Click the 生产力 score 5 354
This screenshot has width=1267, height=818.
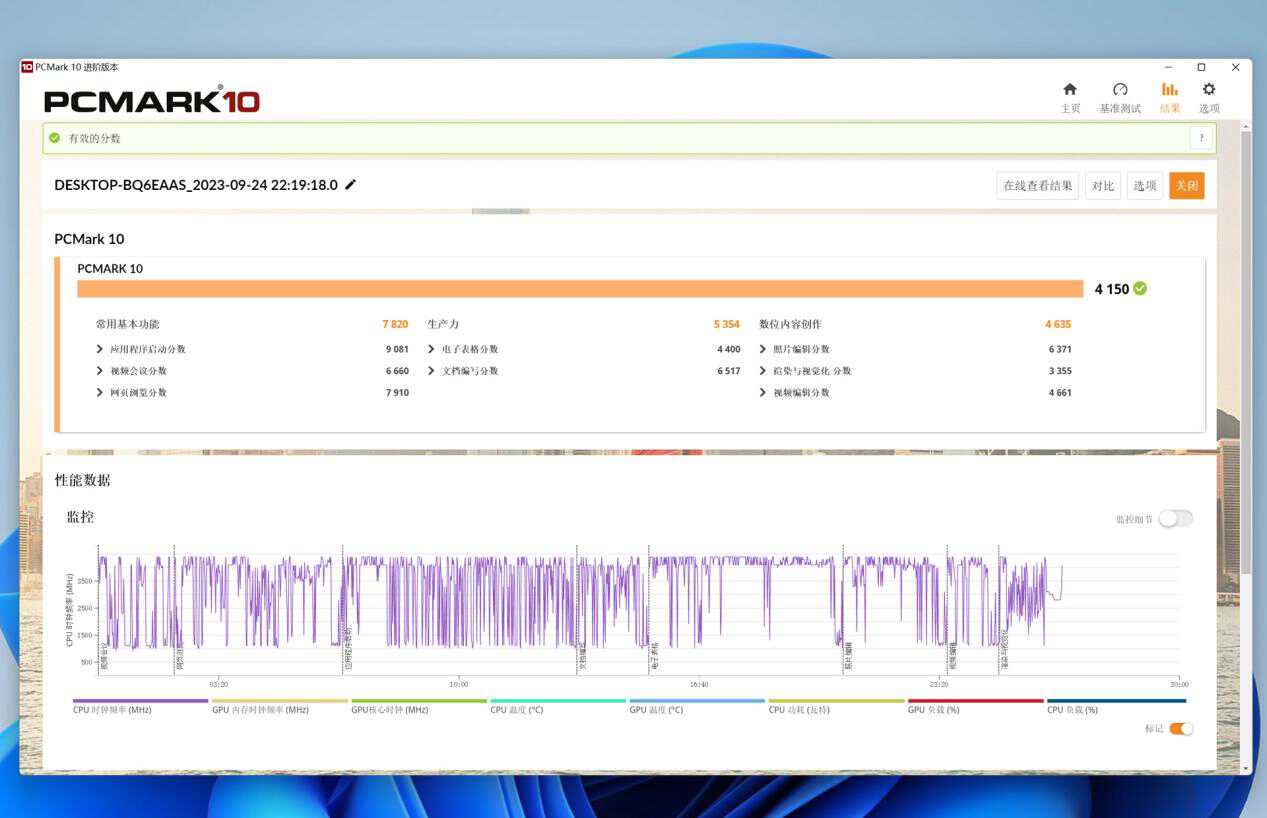point(727,324)
